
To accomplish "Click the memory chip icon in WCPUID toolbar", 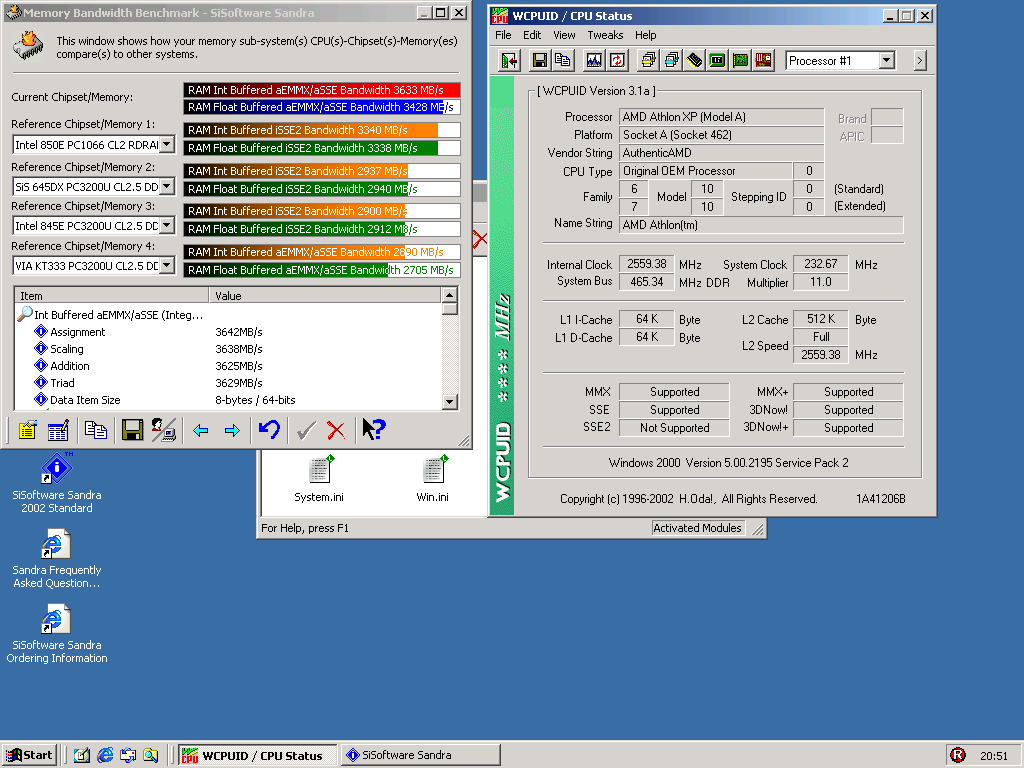I will click(x=694, y=60).
